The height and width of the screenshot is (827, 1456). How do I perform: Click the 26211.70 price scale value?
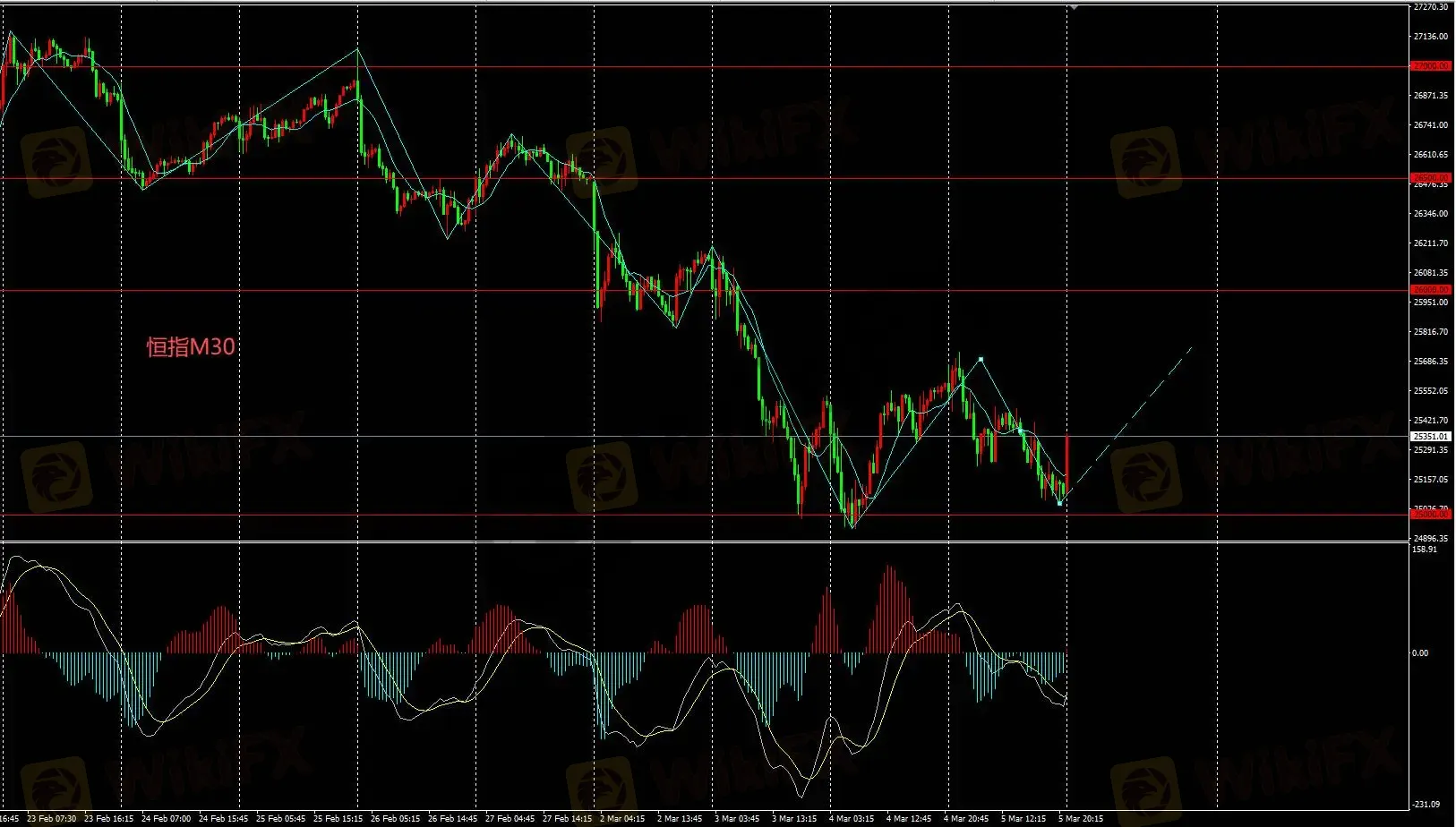pyautogui.click(x=1430, y=243)
